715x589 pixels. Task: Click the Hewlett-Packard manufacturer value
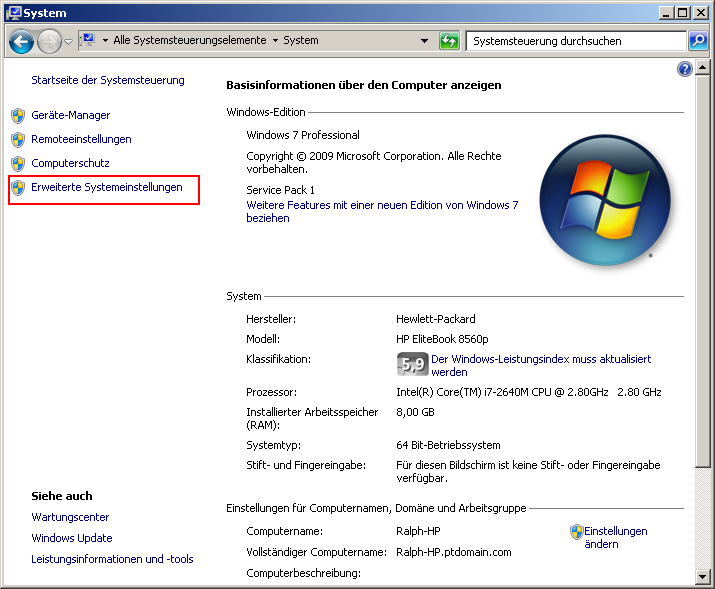pyautogui.click(x=435, y=319)
